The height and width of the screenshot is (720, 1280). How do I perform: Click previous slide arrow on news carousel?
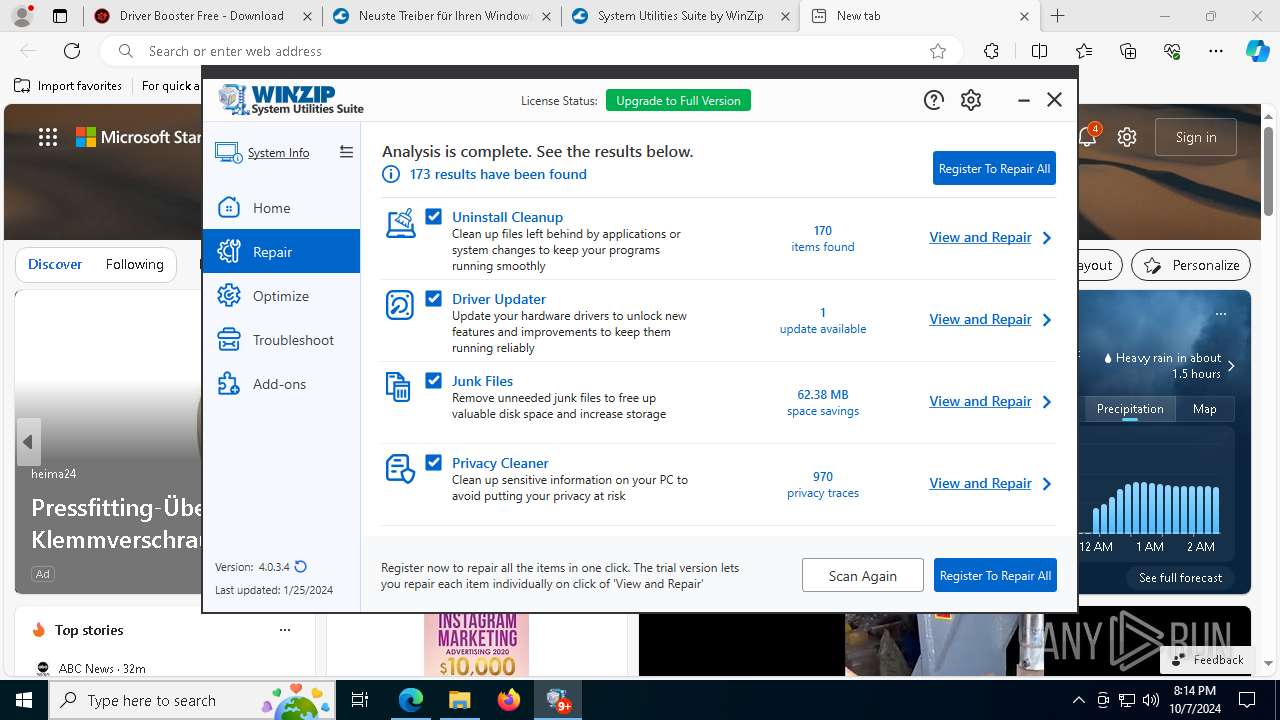coord(28,442)
